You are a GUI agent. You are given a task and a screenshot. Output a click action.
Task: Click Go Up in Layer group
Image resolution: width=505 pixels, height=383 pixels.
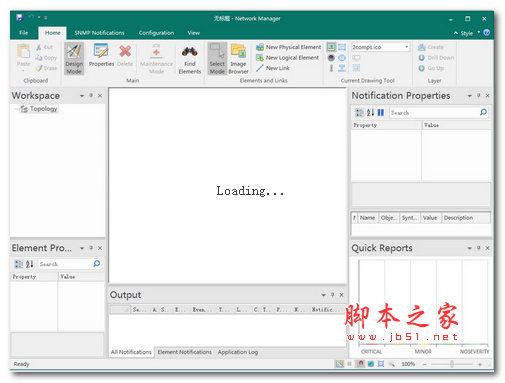[431, 68]
